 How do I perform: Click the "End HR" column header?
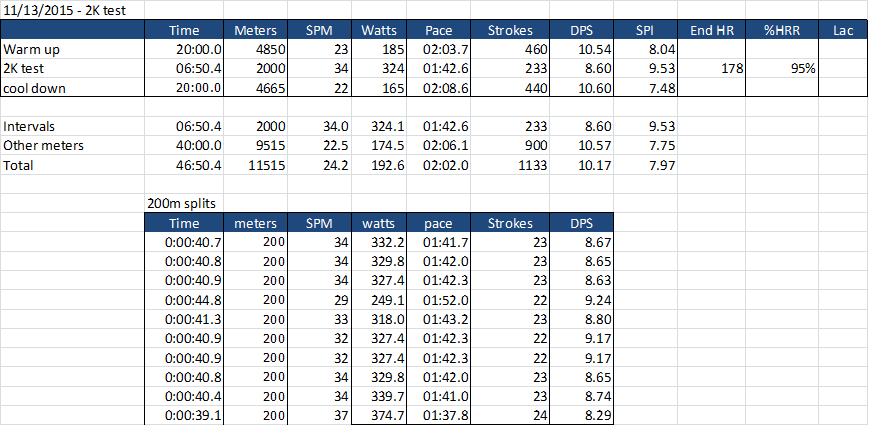click(x=713, y=30)
